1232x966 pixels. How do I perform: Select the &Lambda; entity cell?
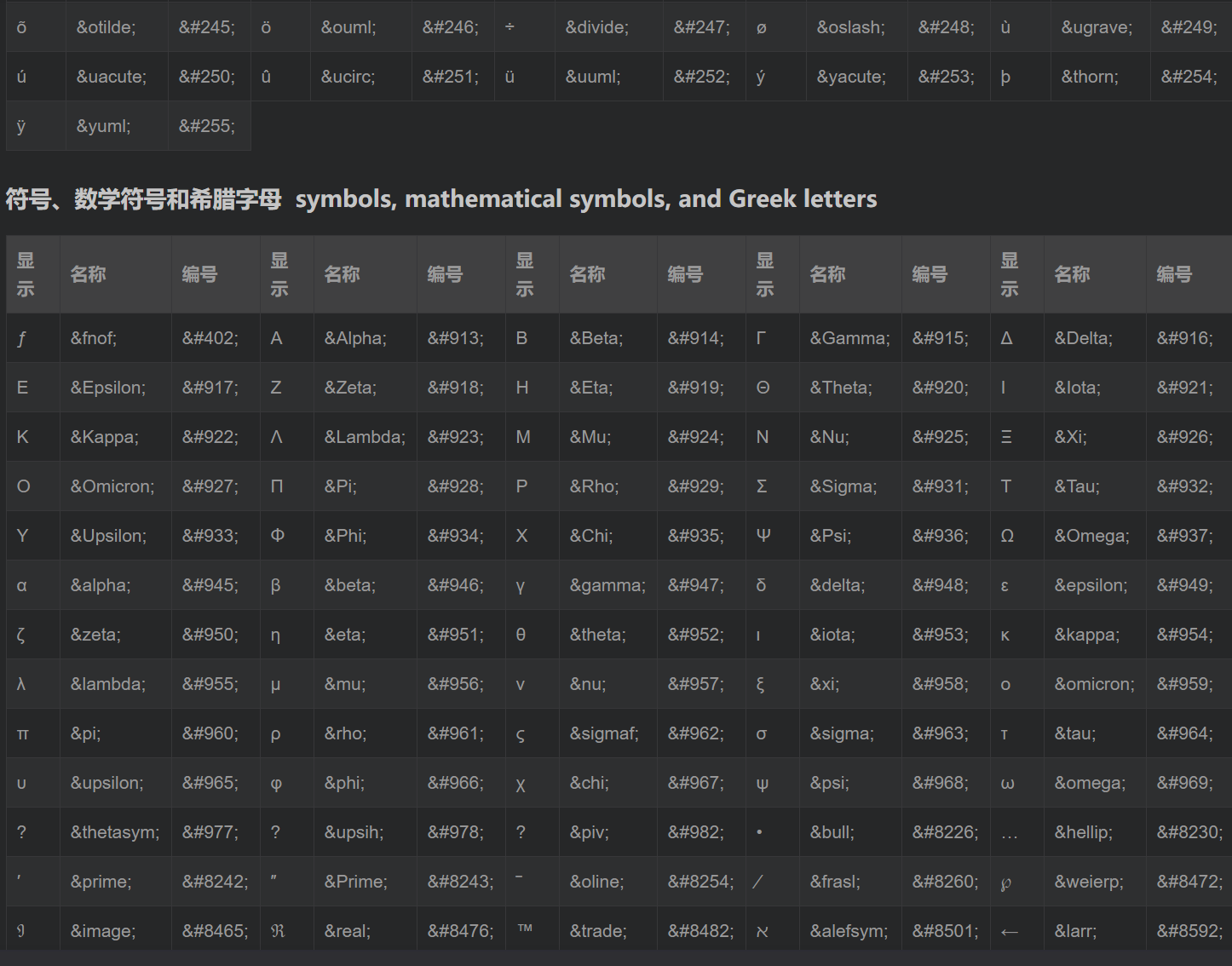[x=366, y=437]
